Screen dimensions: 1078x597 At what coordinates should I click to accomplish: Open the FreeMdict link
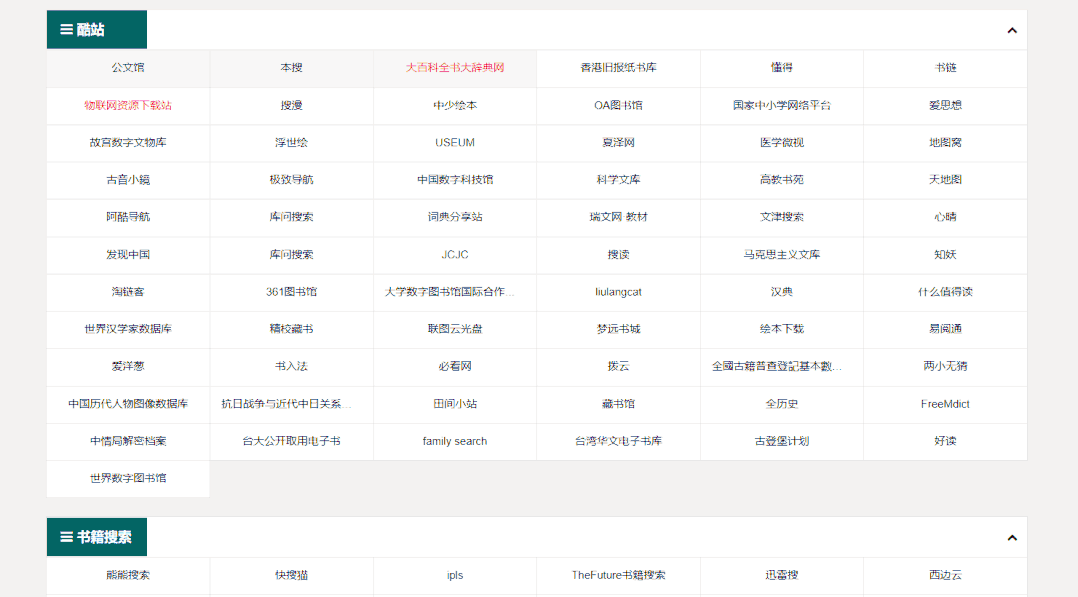pos(945,404)
